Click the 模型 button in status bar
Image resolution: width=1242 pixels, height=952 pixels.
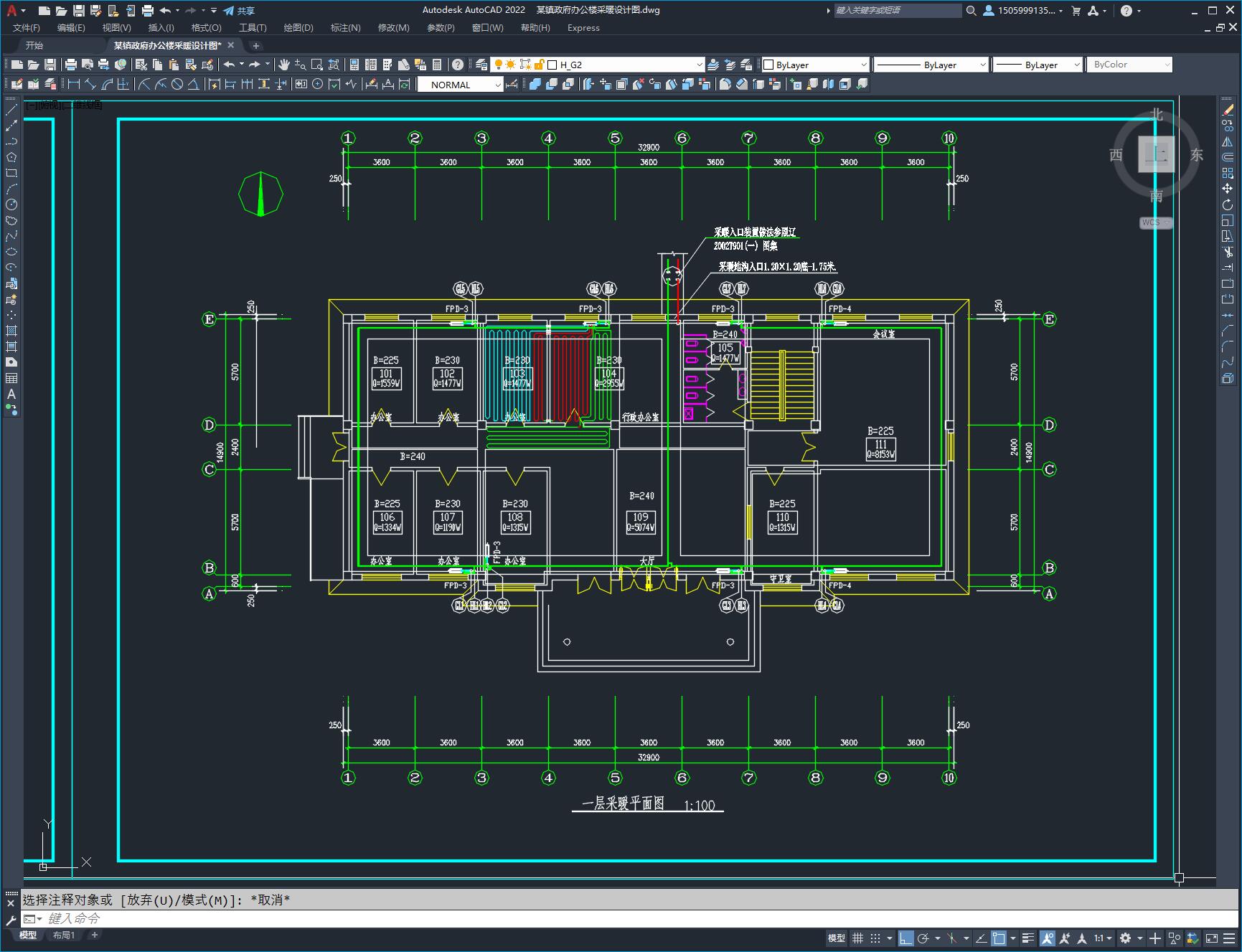(837, 938)
